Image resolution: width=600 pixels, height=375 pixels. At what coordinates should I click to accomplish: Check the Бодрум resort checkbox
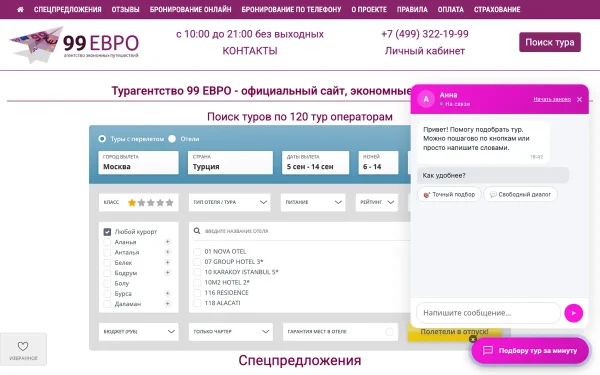pyautogui.click(x=107, y=273)
